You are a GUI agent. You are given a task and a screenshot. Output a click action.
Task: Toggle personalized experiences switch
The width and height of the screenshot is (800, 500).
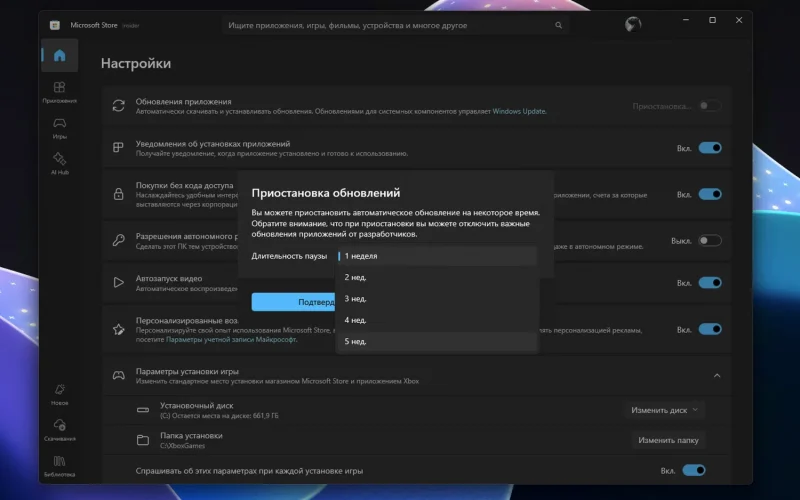point(710,329)
